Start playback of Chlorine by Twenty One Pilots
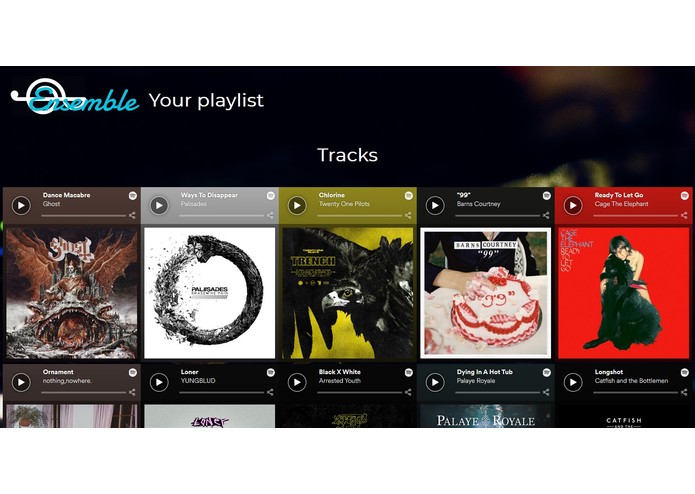 pyautogui.click(x=297, y=205)
